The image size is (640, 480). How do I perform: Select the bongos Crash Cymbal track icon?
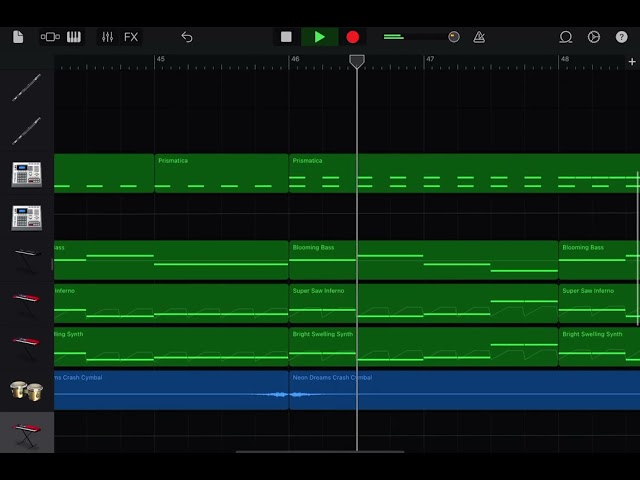[27, 391]
